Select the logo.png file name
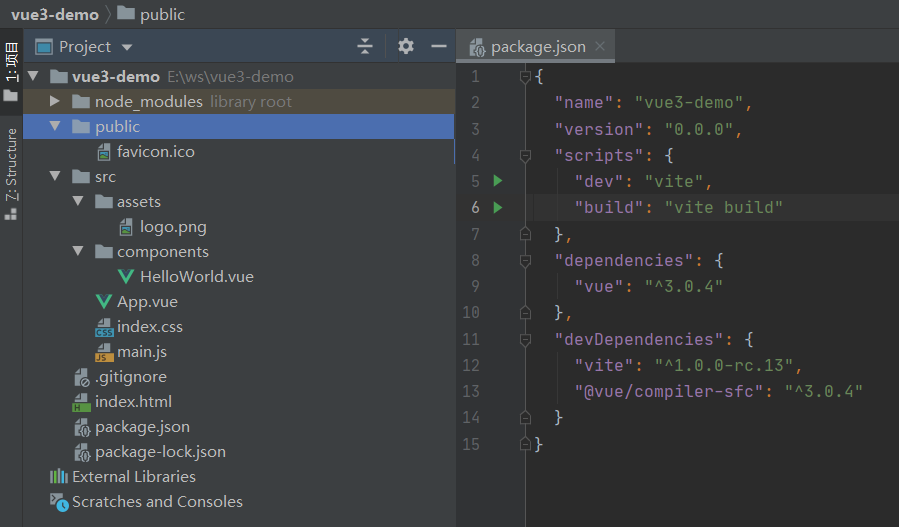This screenshot has height=527, width=899. pos(173,227)
